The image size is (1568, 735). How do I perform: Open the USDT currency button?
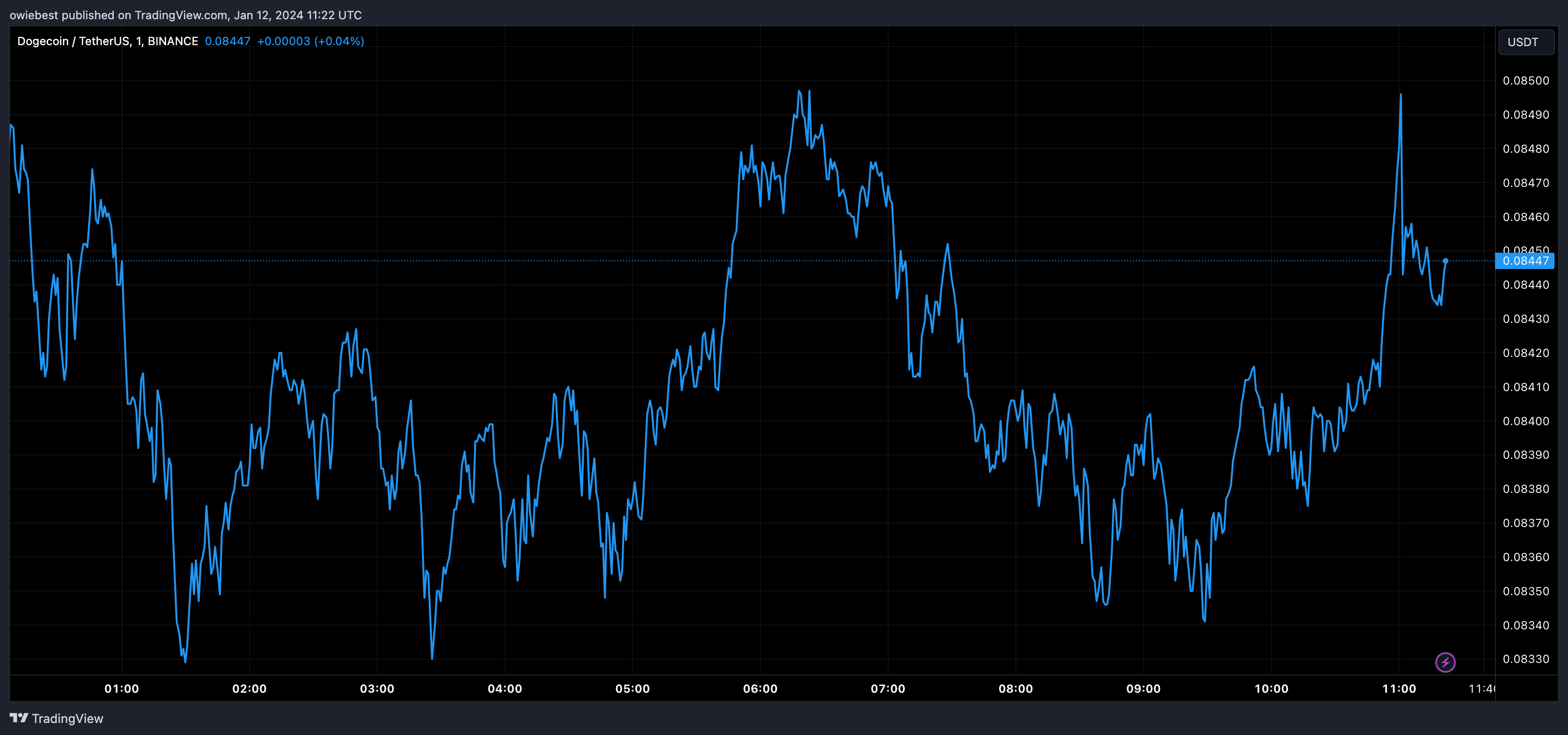(x=1526, y=42)
